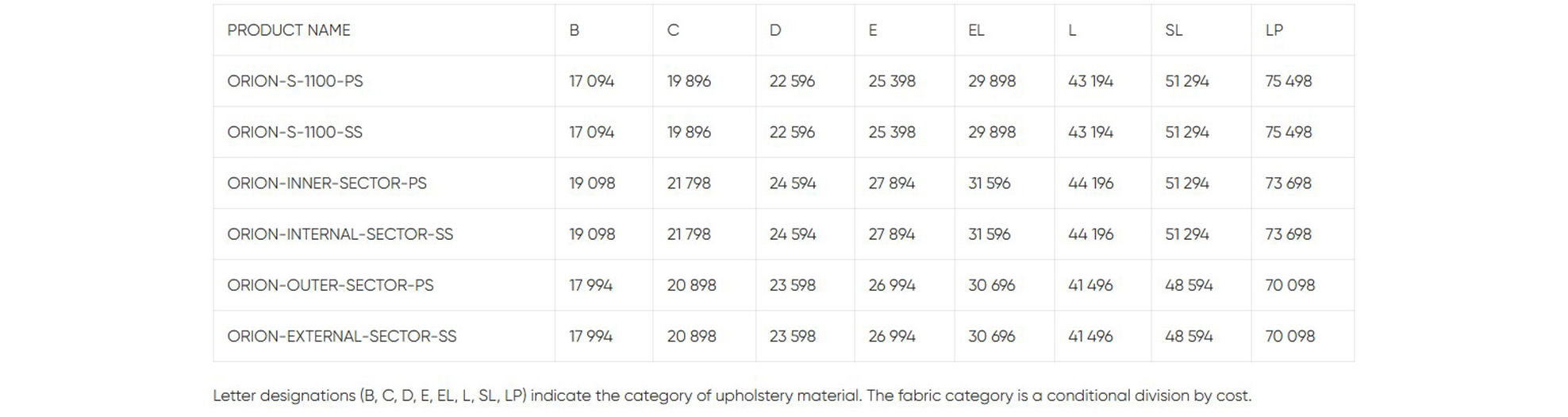Select the ORION-S-1100-PS product name
The height and width of the screenshot is (417, 1568).
click(x=295, y=81)
